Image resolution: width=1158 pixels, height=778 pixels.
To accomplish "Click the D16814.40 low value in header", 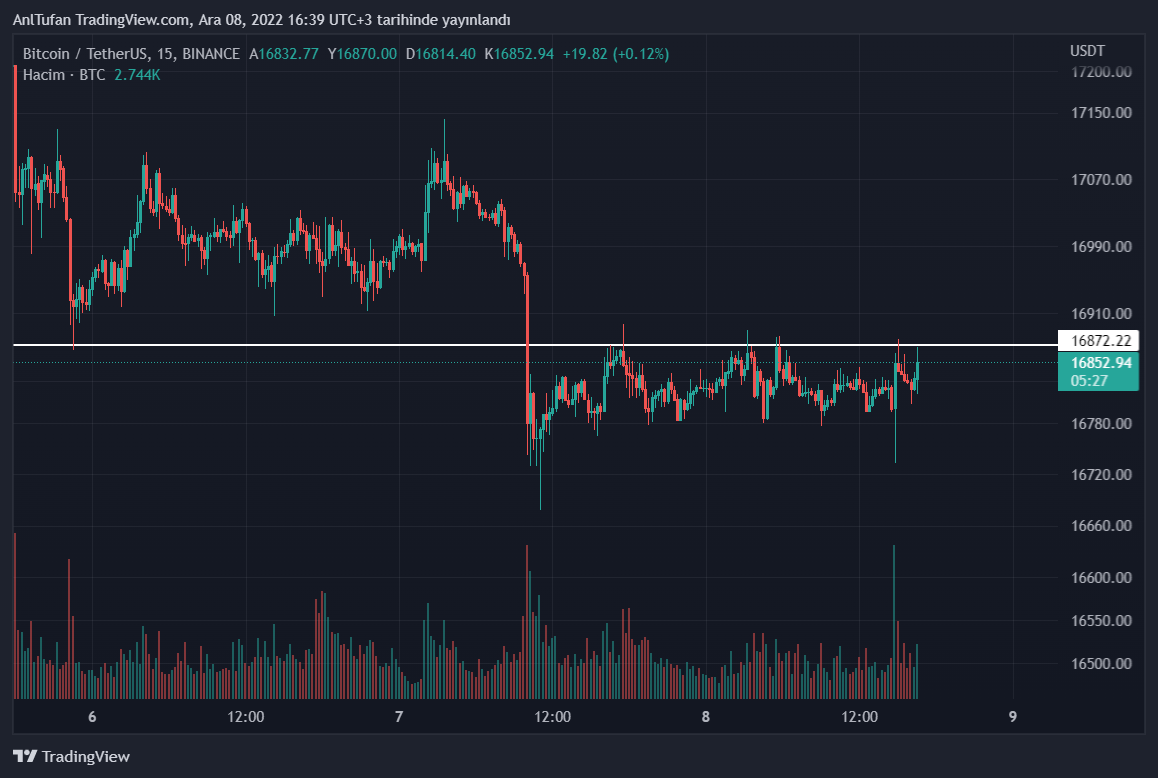I will point(440,54).
